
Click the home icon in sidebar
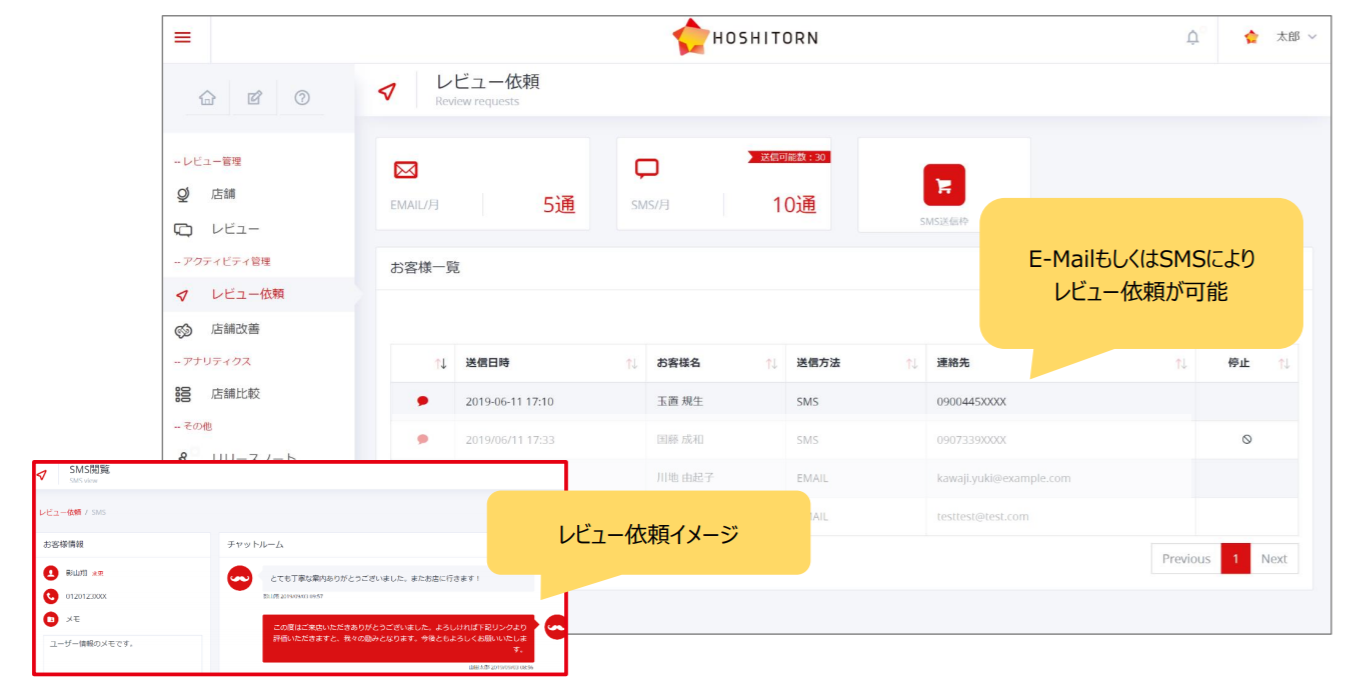point(207,98)
